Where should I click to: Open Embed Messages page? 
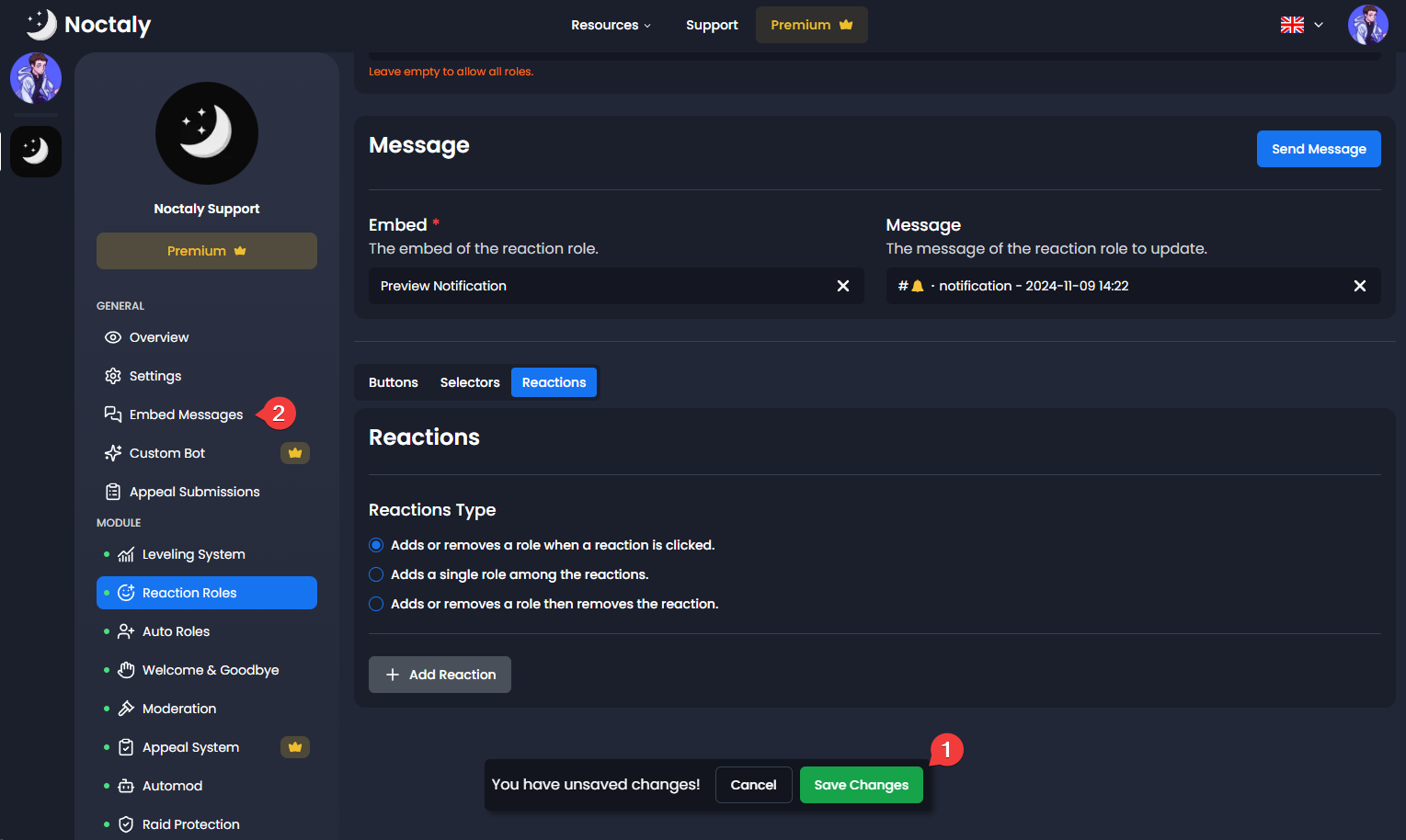(x=207, y=414)
